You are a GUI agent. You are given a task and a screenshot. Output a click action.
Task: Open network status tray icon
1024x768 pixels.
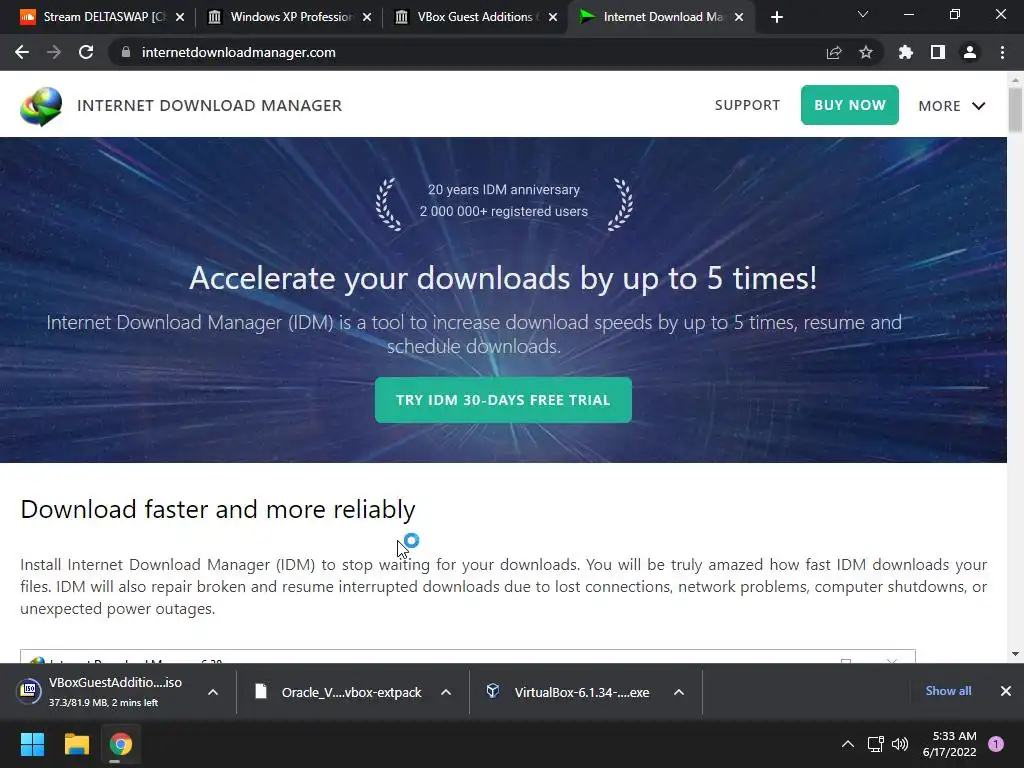tap(875, 744)
